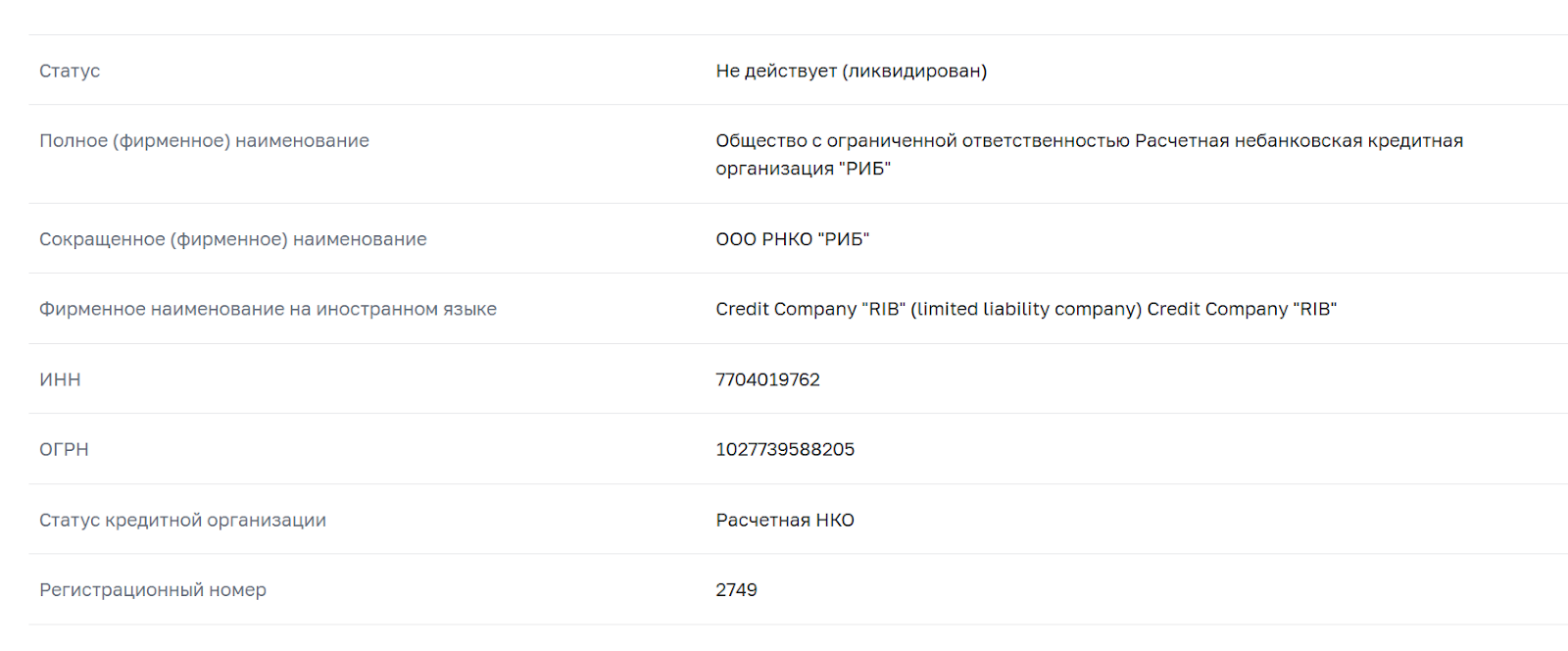The image size is (1568, 651).
Task: Click the "(limited liability company)" text
Action: pyautogui.click(x=1026, y=309)
